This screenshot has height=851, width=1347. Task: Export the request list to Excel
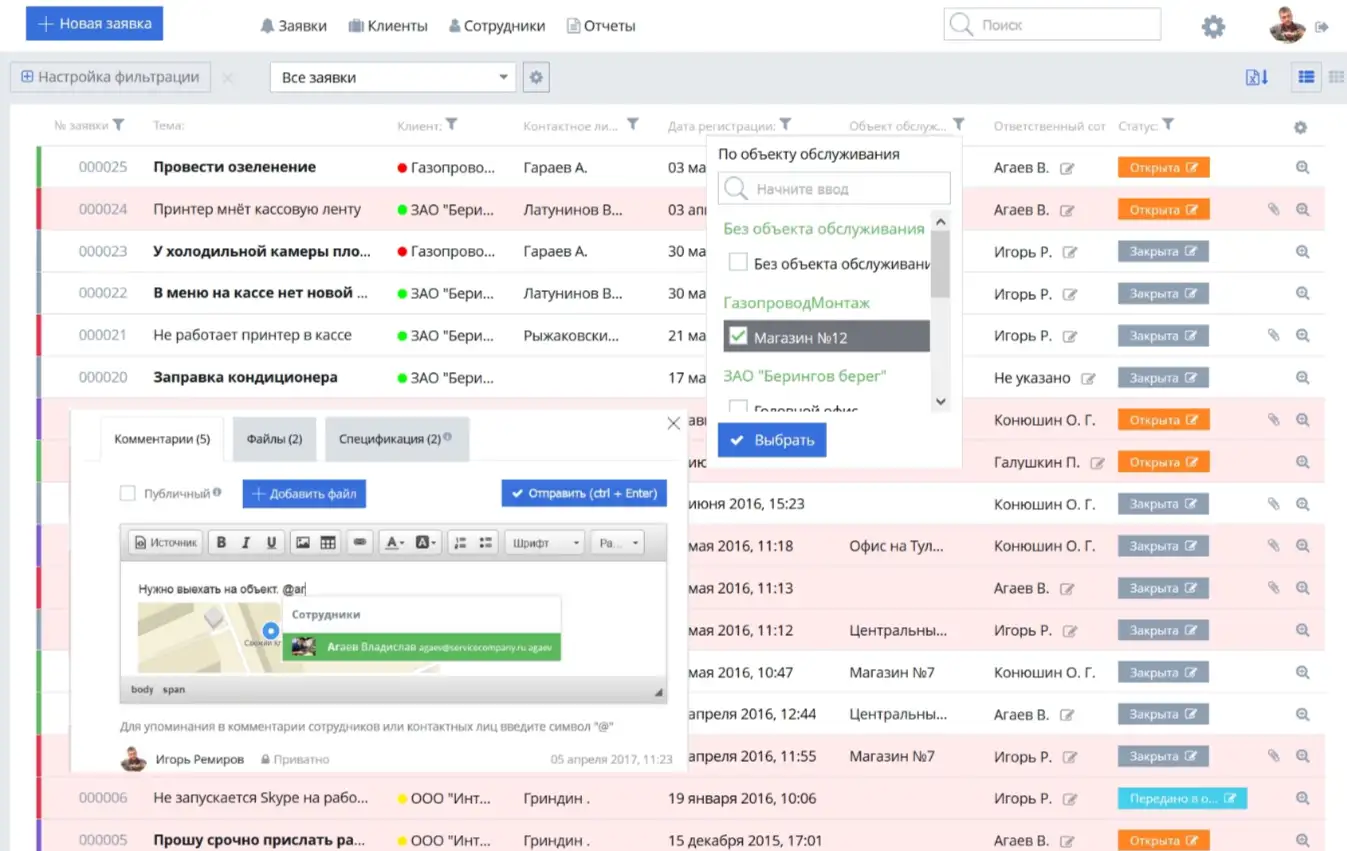(x=1256, y=77)
